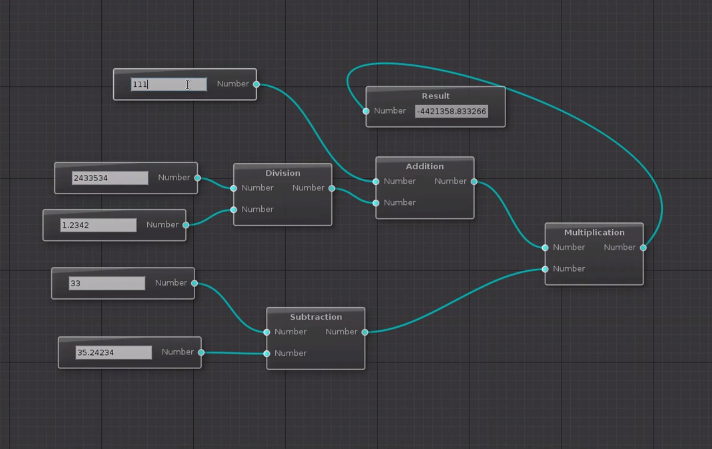Select the Result node by its title
Image resolution: width=712 pixels, height=449 pixels.
(435, 96)
